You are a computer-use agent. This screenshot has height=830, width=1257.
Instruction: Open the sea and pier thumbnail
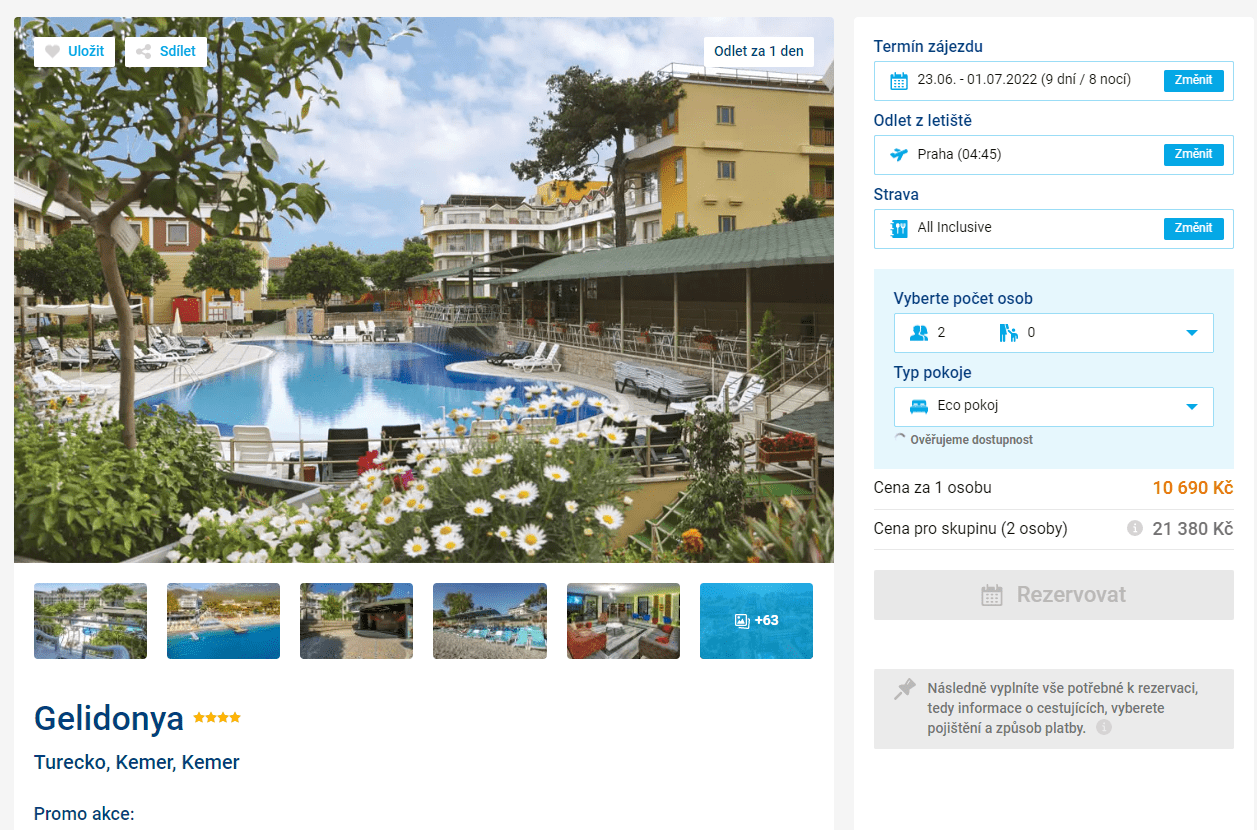223,621
